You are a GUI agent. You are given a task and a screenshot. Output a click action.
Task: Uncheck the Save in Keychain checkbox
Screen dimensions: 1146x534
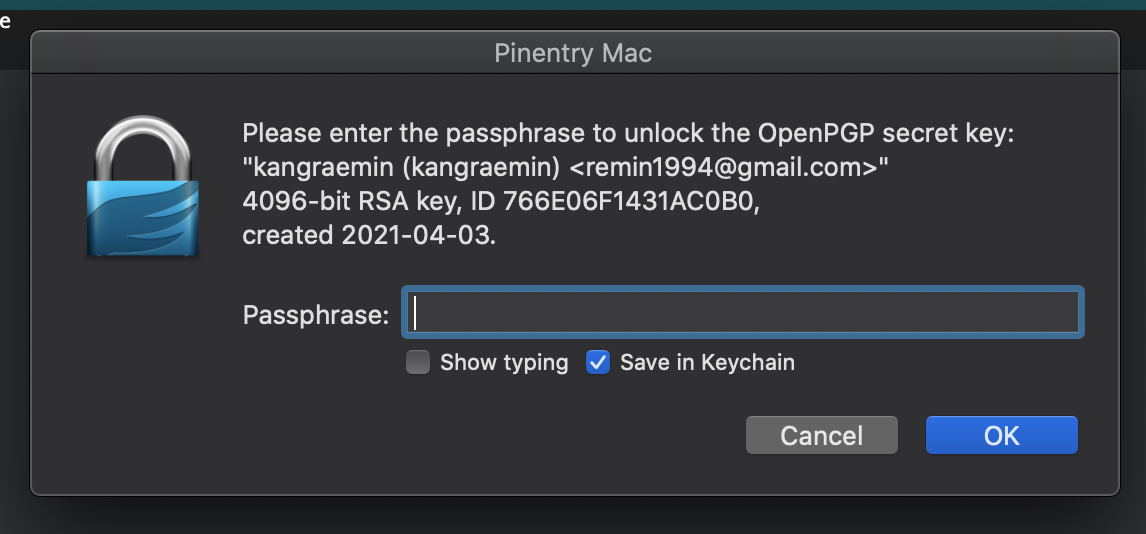point(598,362)
